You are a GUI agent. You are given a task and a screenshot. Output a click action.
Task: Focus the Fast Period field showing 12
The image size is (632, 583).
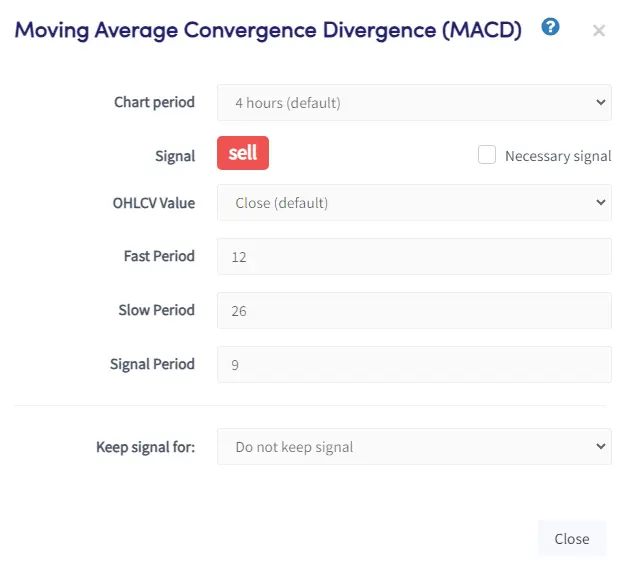tap(414, 256)
